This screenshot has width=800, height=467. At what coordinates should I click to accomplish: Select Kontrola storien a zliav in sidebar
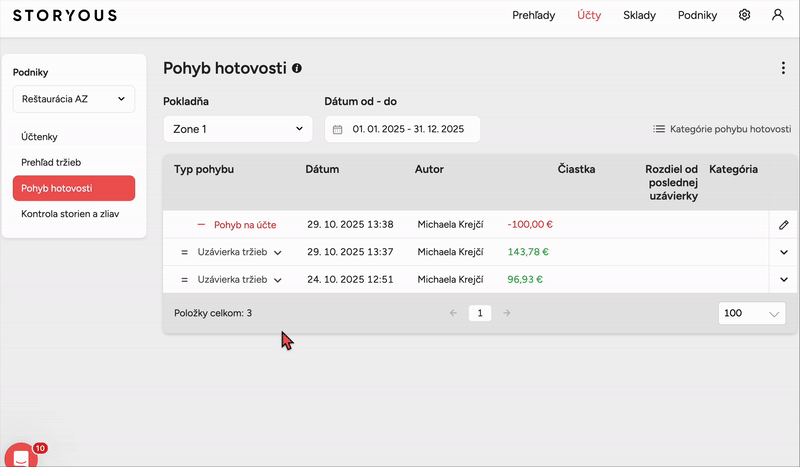tap(70, 214)
